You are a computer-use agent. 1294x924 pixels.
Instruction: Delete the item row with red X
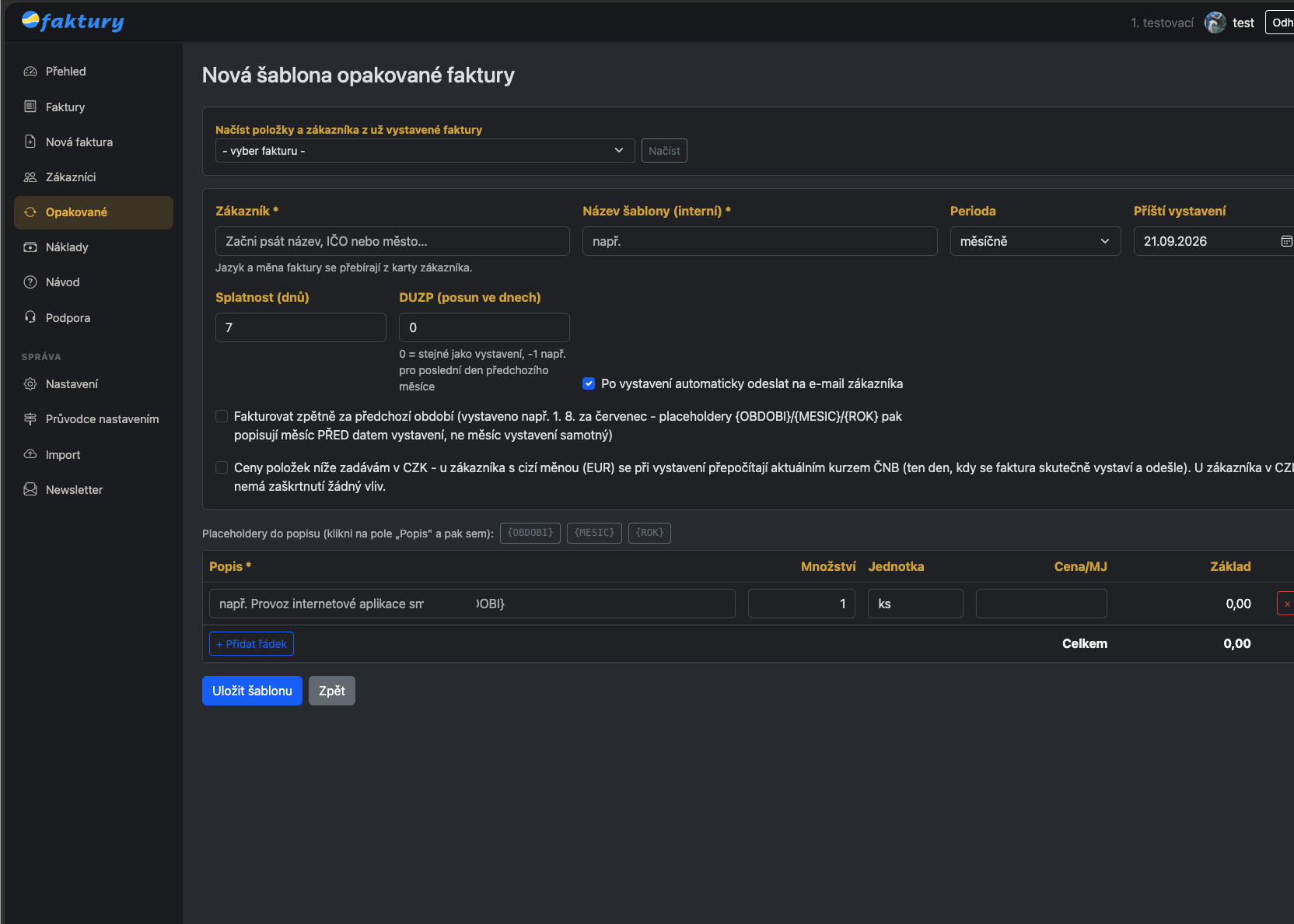[x=1286, y=604]
